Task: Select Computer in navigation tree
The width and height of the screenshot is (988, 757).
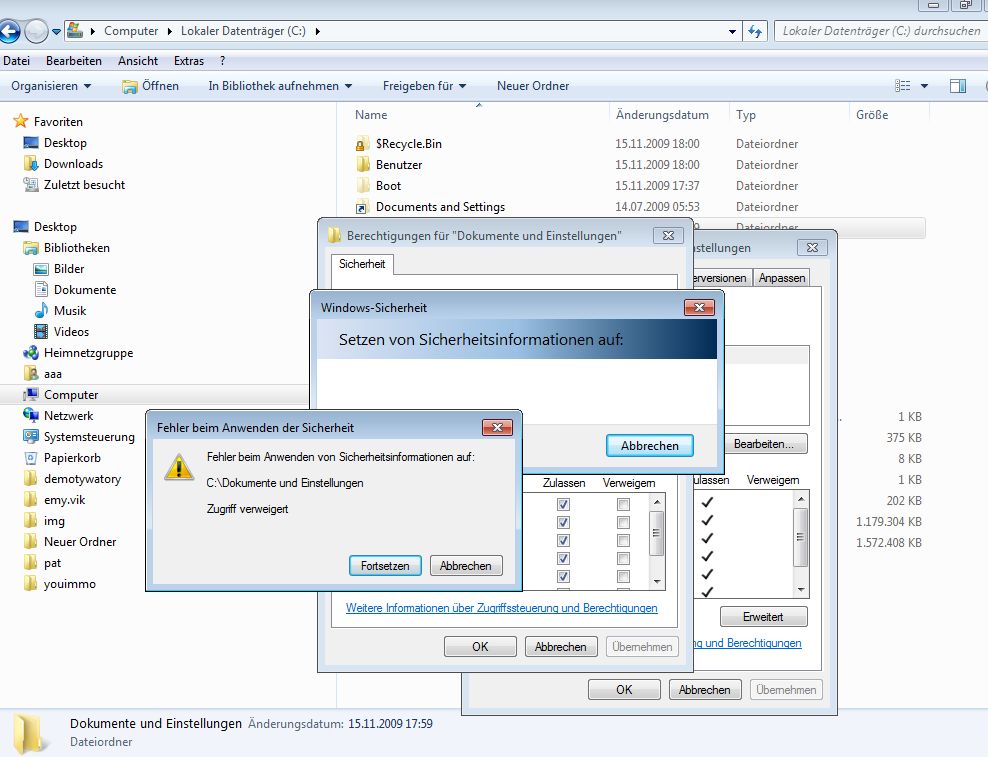Action: coord(71,395)
